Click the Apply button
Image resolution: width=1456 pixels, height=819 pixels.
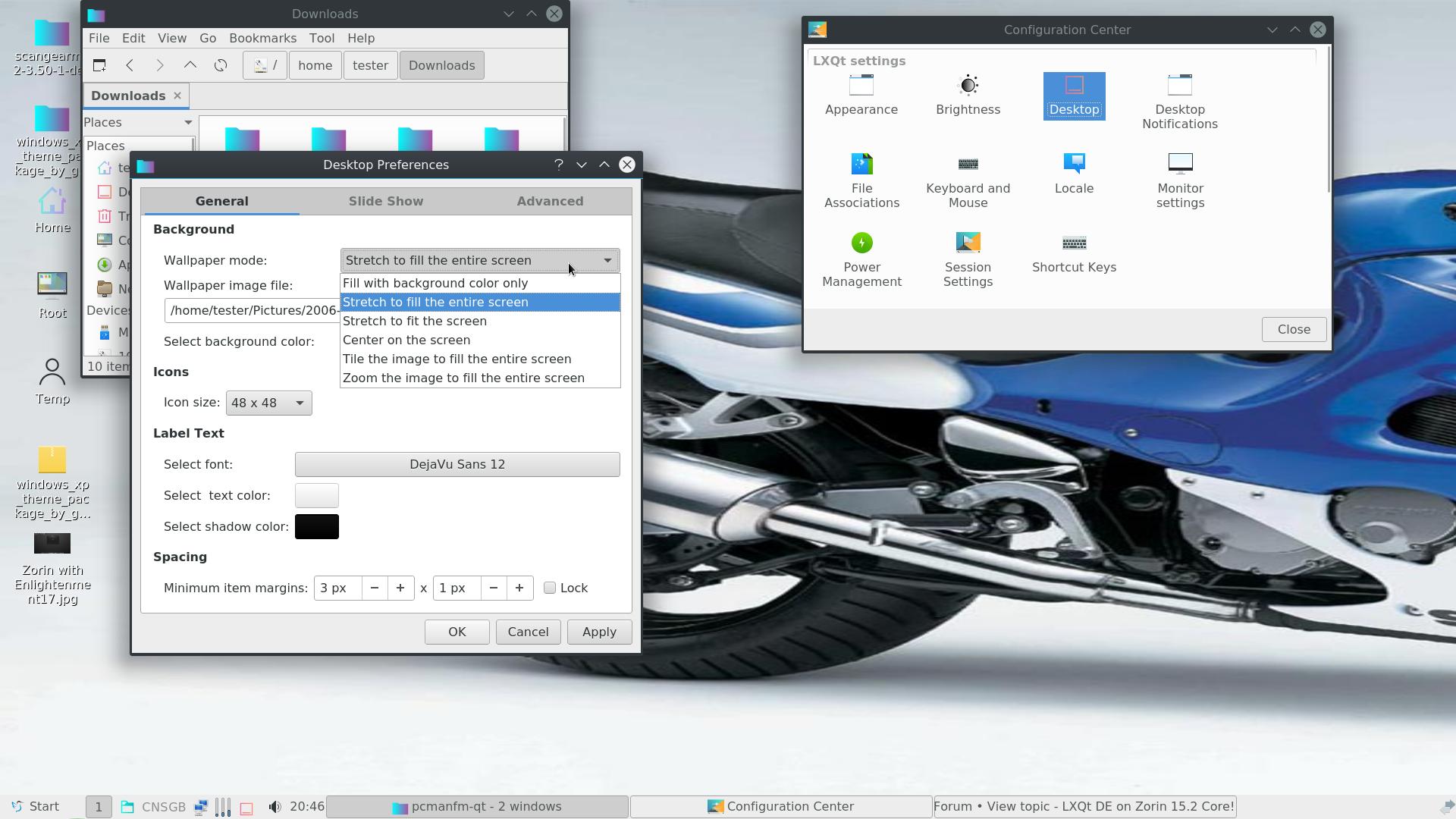[x=598, y=632]
